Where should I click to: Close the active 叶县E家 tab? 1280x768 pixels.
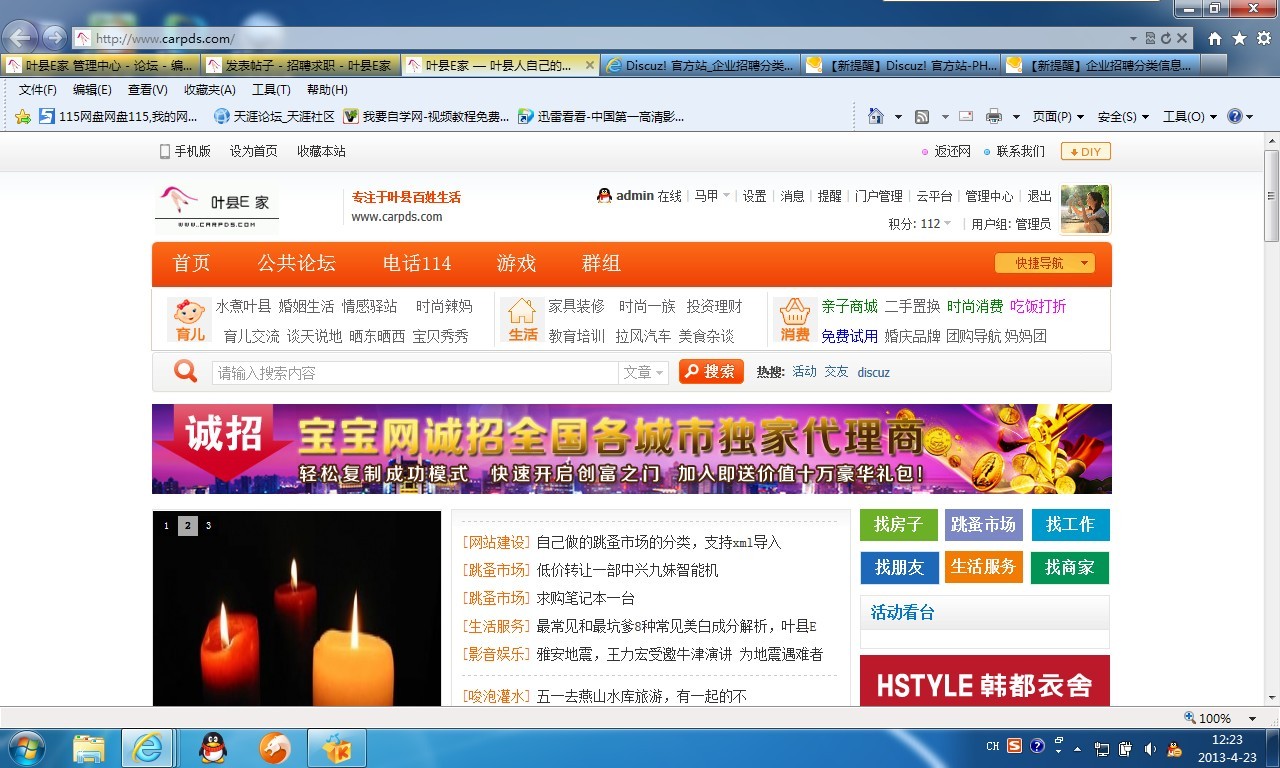click(x=590, y=65)
